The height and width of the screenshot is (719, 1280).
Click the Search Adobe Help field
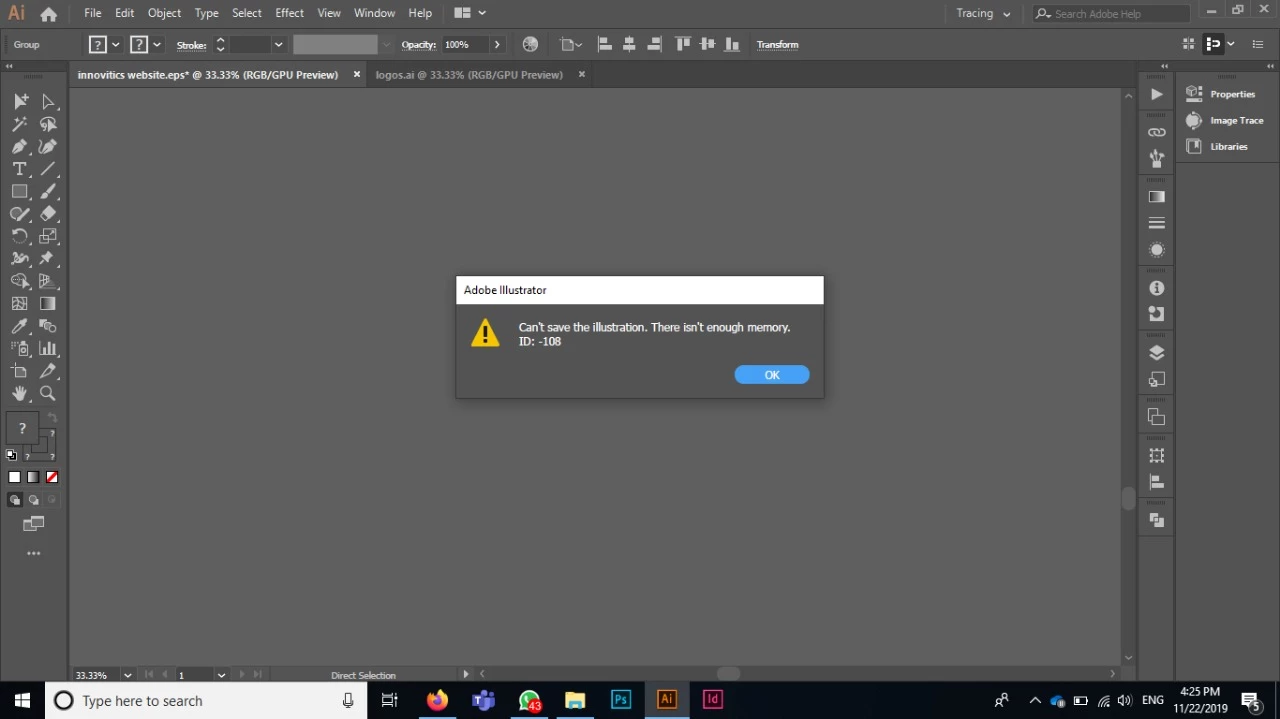[x=1111, y=13]
